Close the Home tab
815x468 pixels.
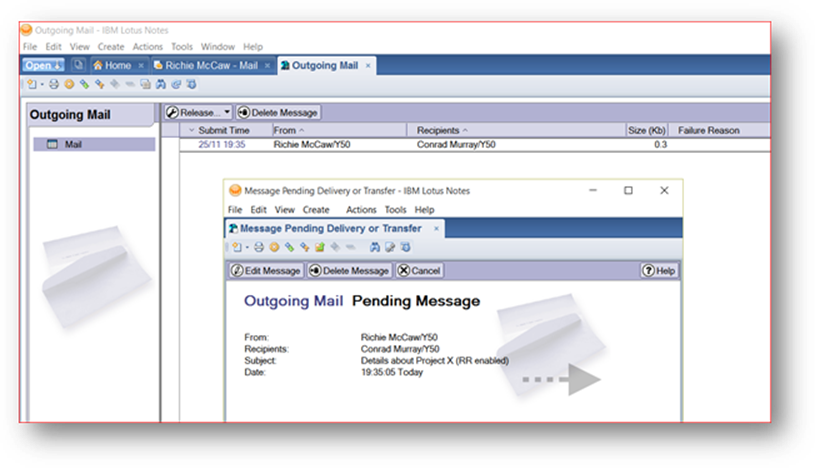[141, 66]
